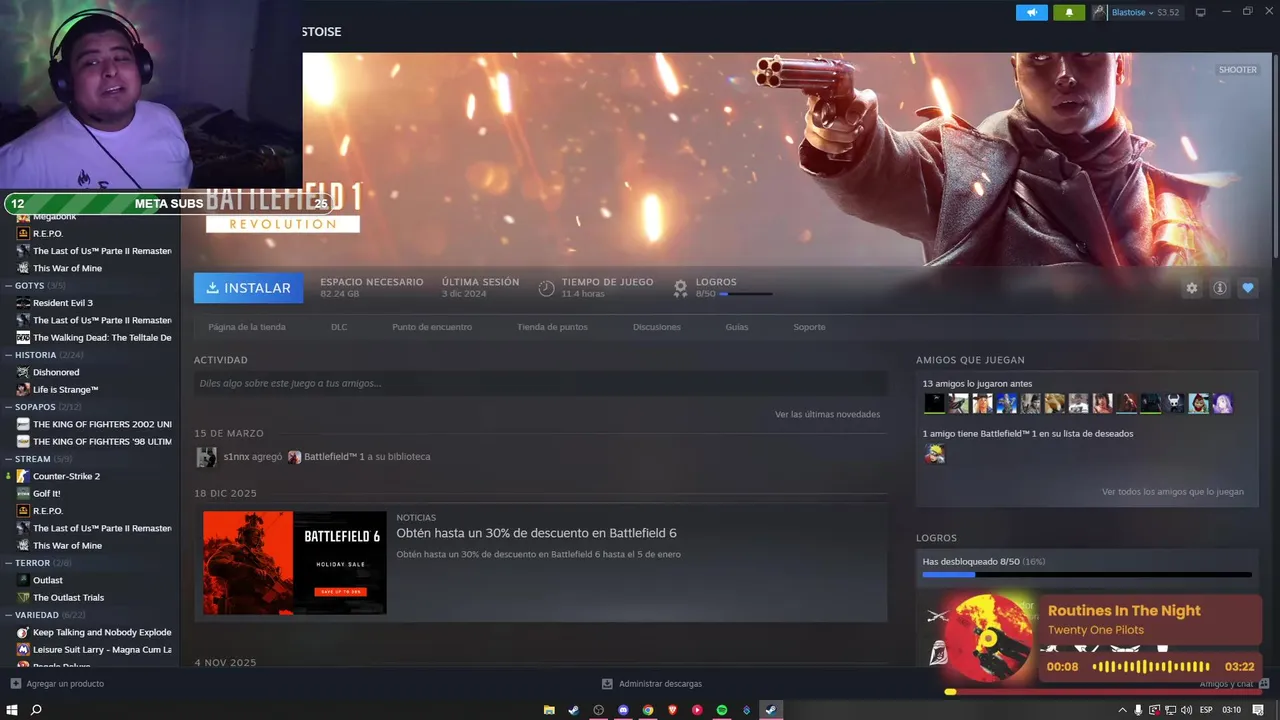Click first friend avatar in friends row

tap(934, 403)
